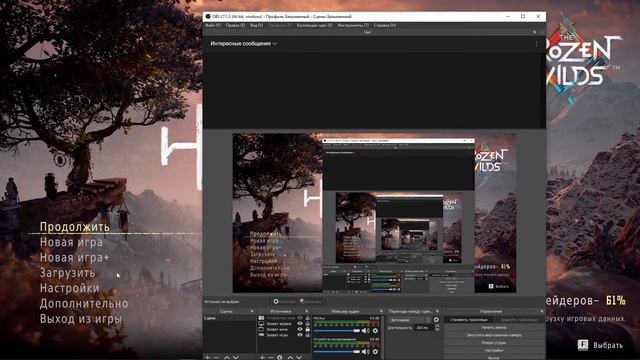
Task: Open the Правка menu in OBS
Action: 235,25
